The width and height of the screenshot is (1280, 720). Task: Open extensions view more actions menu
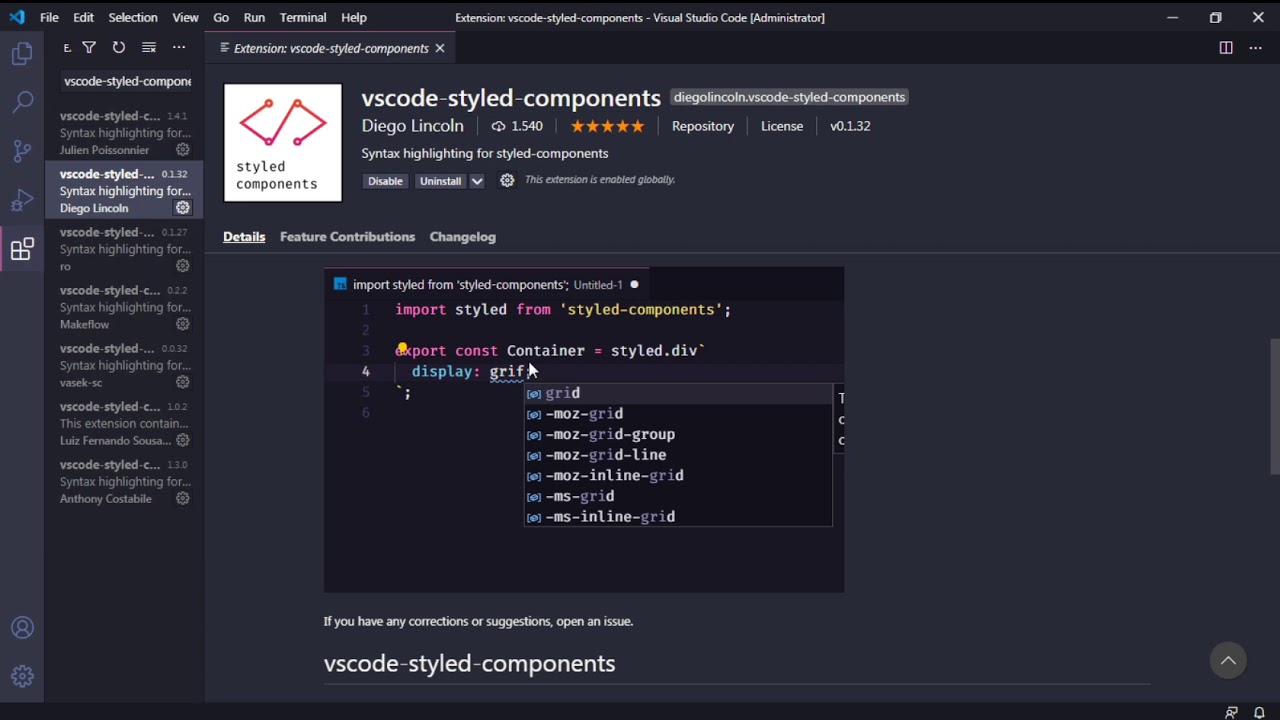(x=179, y=47)
